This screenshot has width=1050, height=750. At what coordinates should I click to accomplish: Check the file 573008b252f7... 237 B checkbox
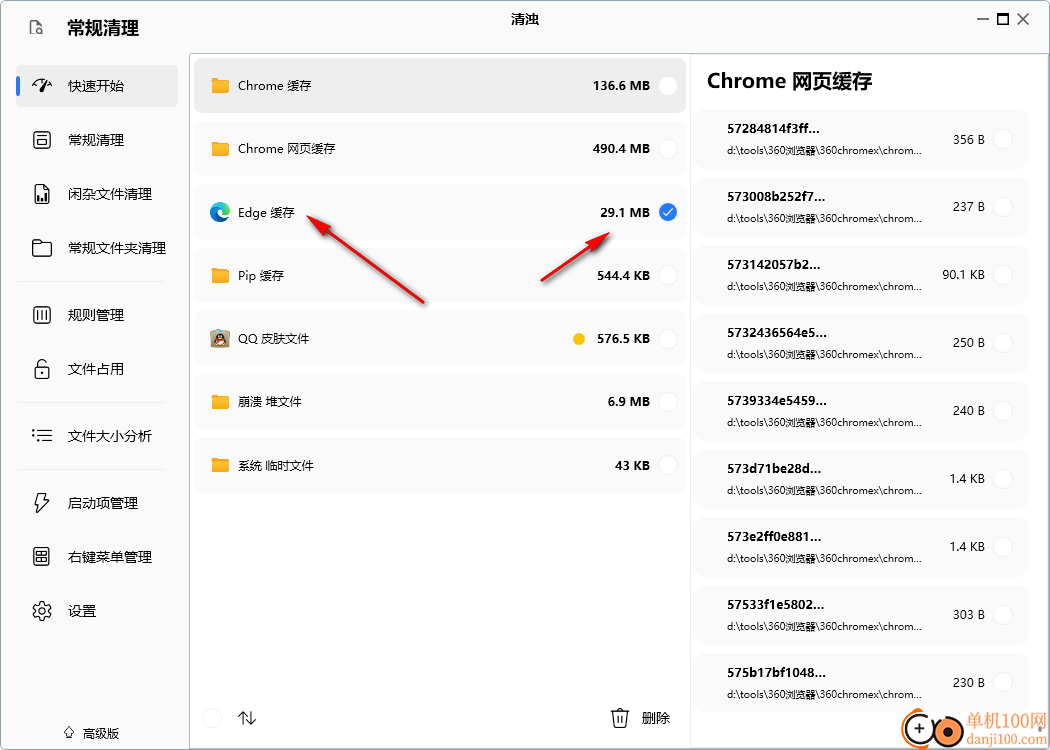pyautogui.click(x=1002, y=207)
